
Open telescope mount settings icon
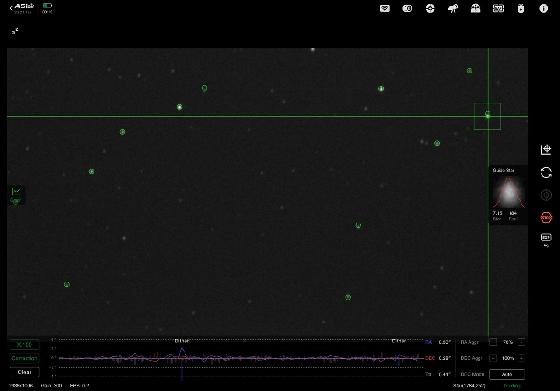click(x=453, y=8)
